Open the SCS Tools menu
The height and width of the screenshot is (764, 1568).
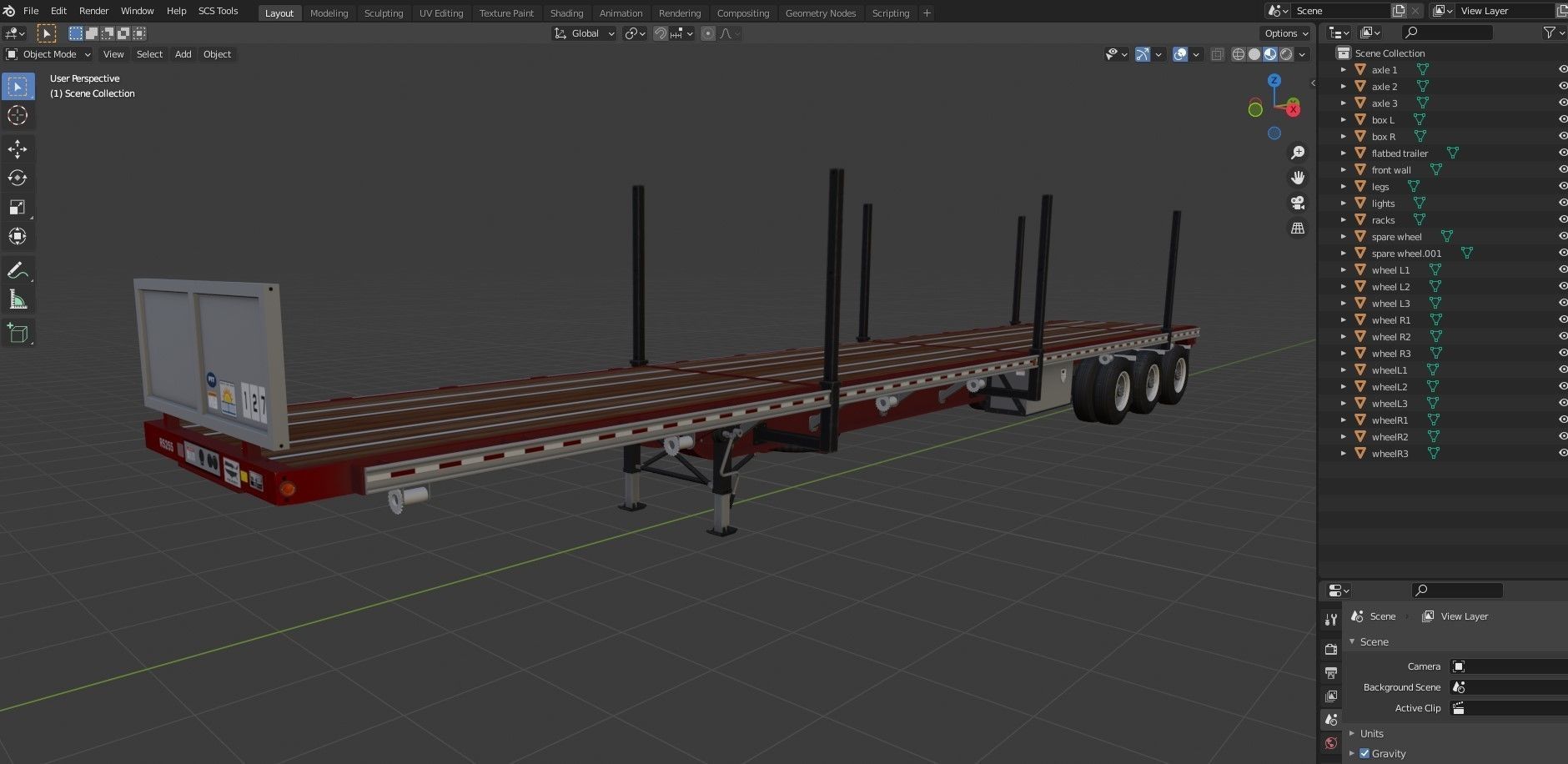218,11
